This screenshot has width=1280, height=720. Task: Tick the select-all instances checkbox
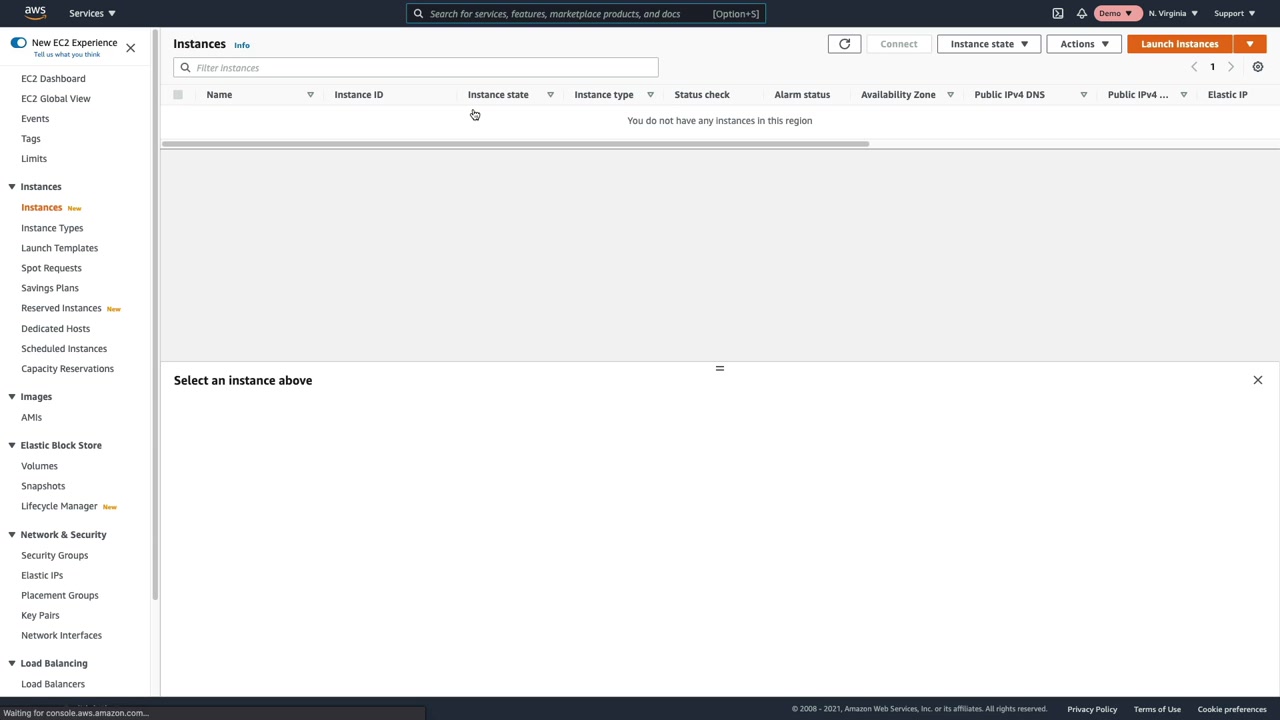(178, 95)
